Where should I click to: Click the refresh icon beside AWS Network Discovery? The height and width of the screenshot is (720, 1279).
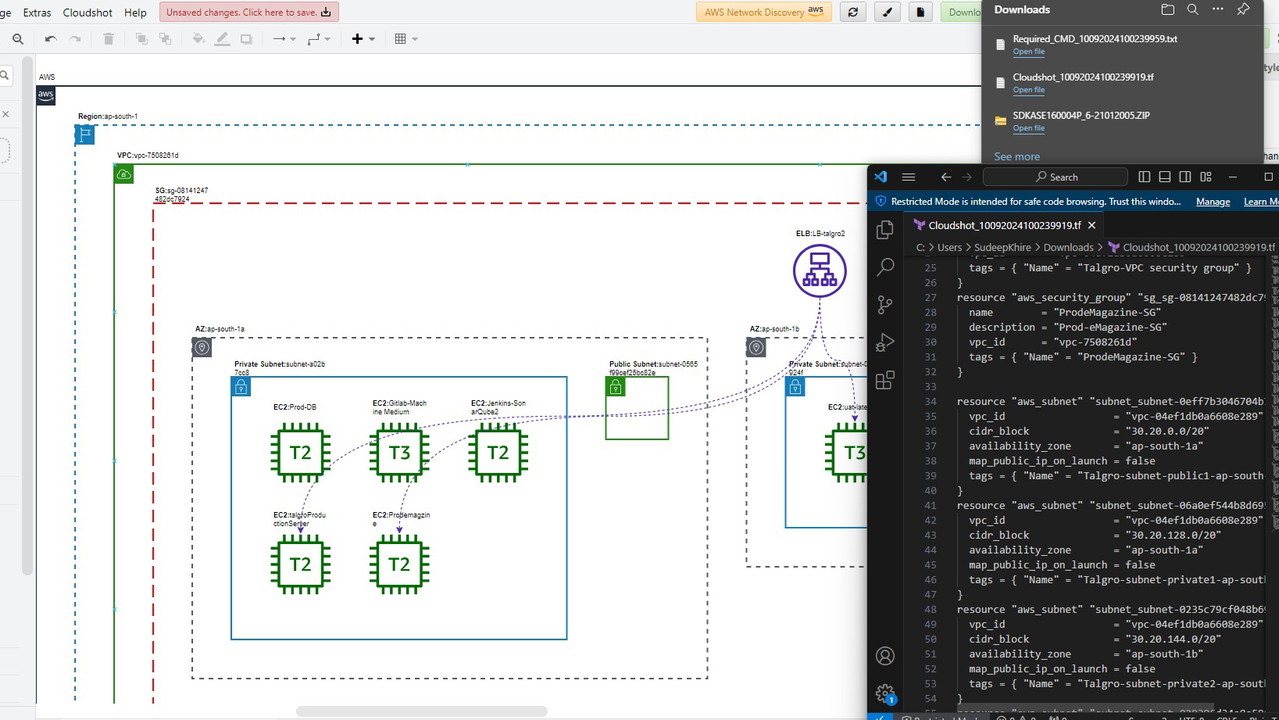[x=852, y=12]
